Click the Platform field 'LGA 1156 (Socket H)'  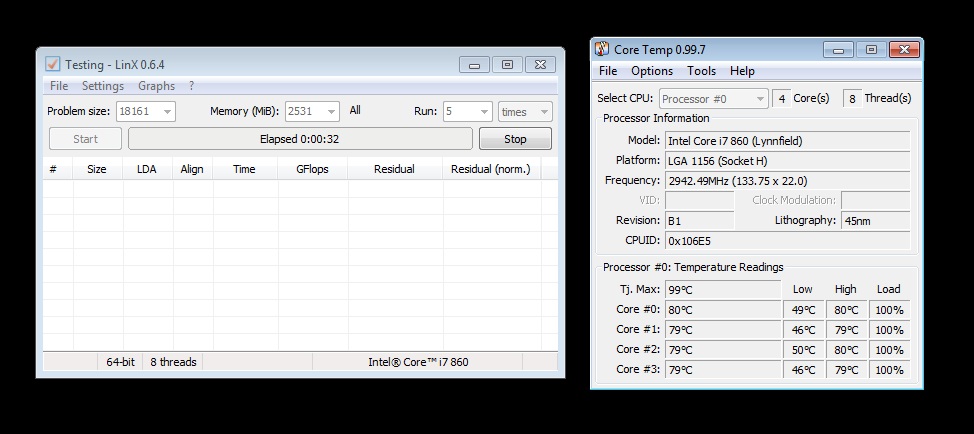pos(788,161)
